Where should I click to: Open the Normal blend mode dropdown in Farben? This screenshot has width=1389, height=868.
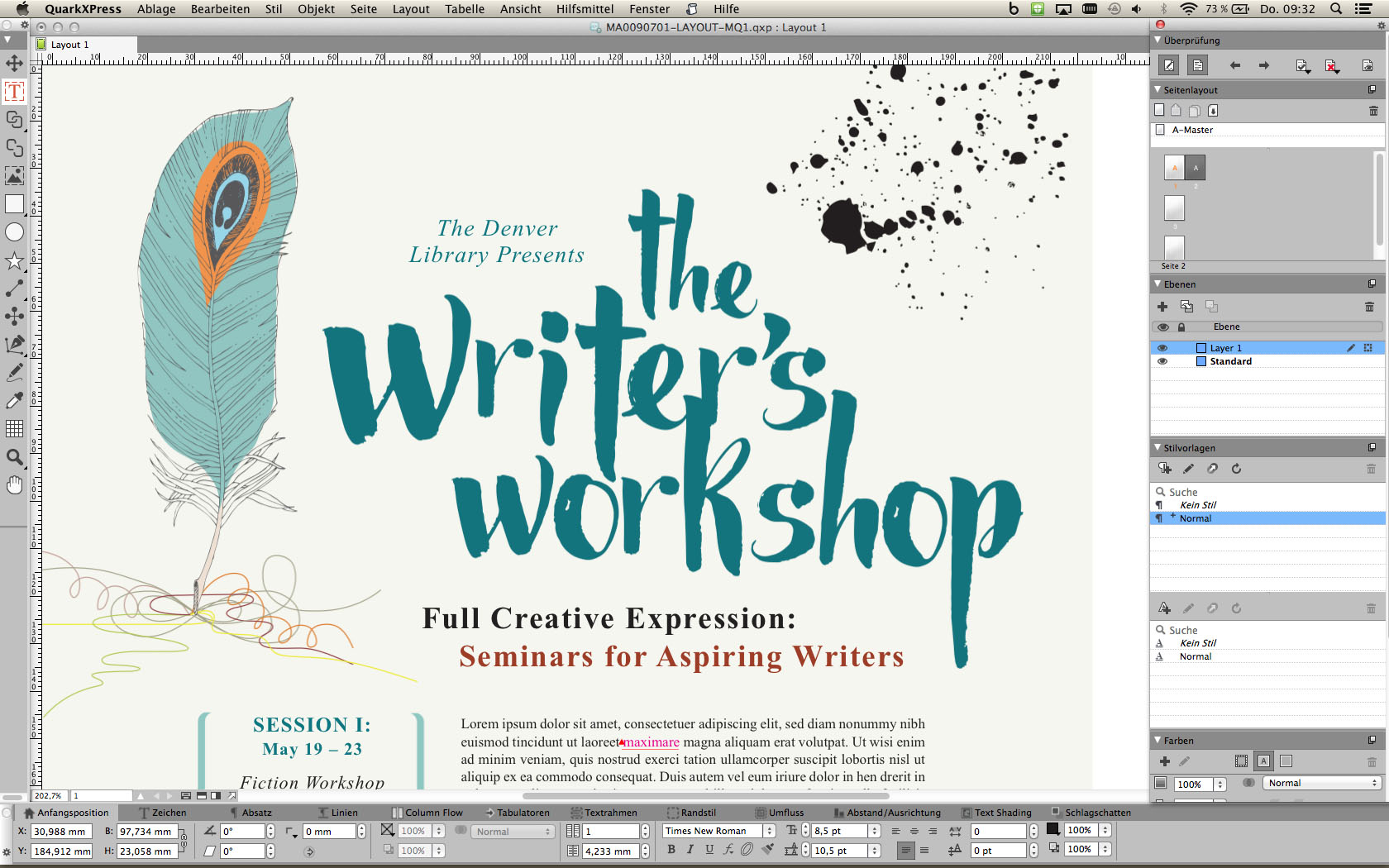(x=1322, y=783)
